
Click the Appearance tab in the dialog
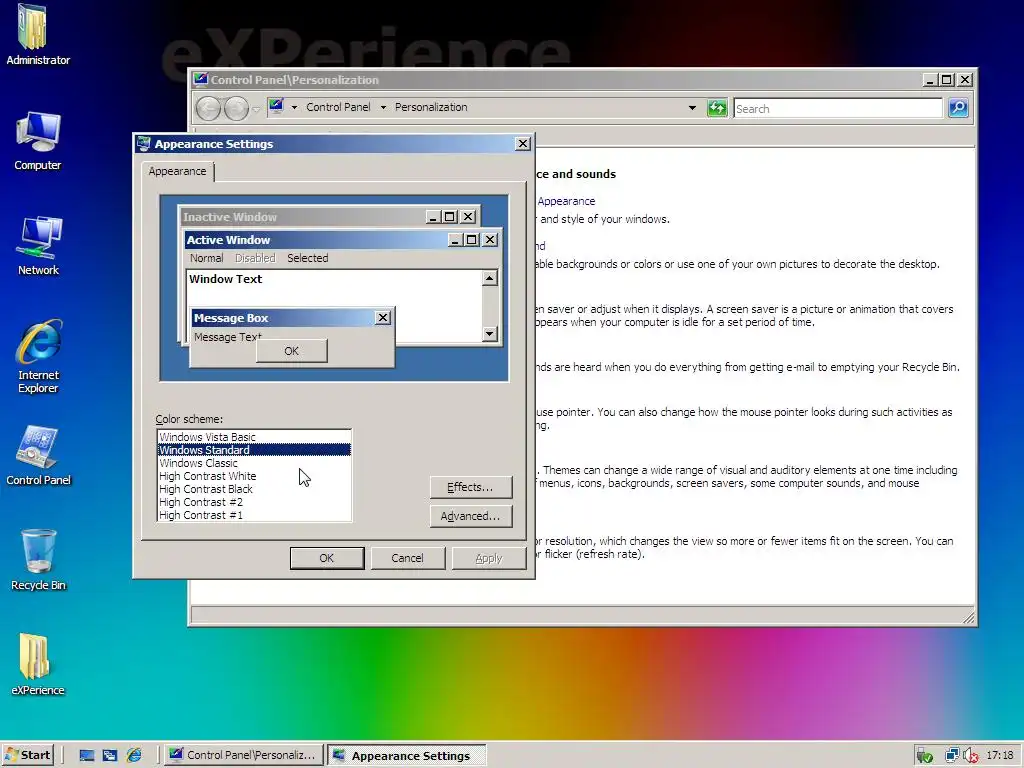[177, 171]
